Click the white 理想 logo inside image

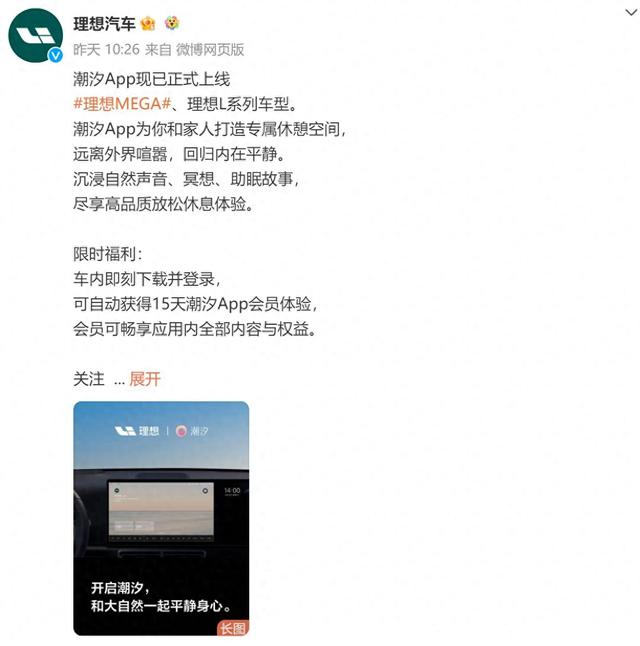pyautogui.click(x=136, y=431)
